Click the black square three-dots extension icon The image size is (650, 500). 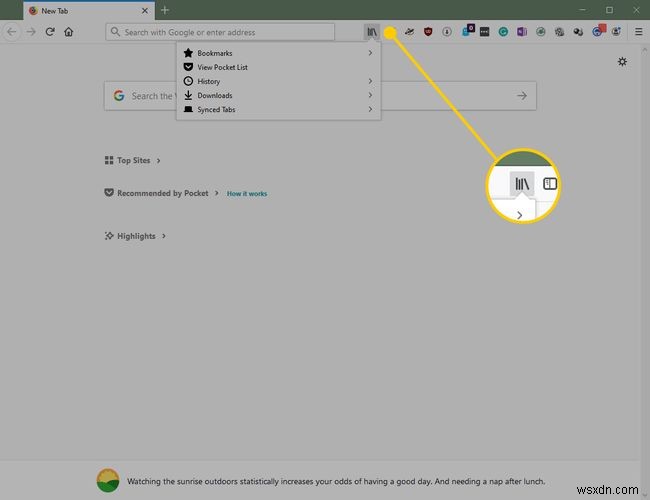484,32
